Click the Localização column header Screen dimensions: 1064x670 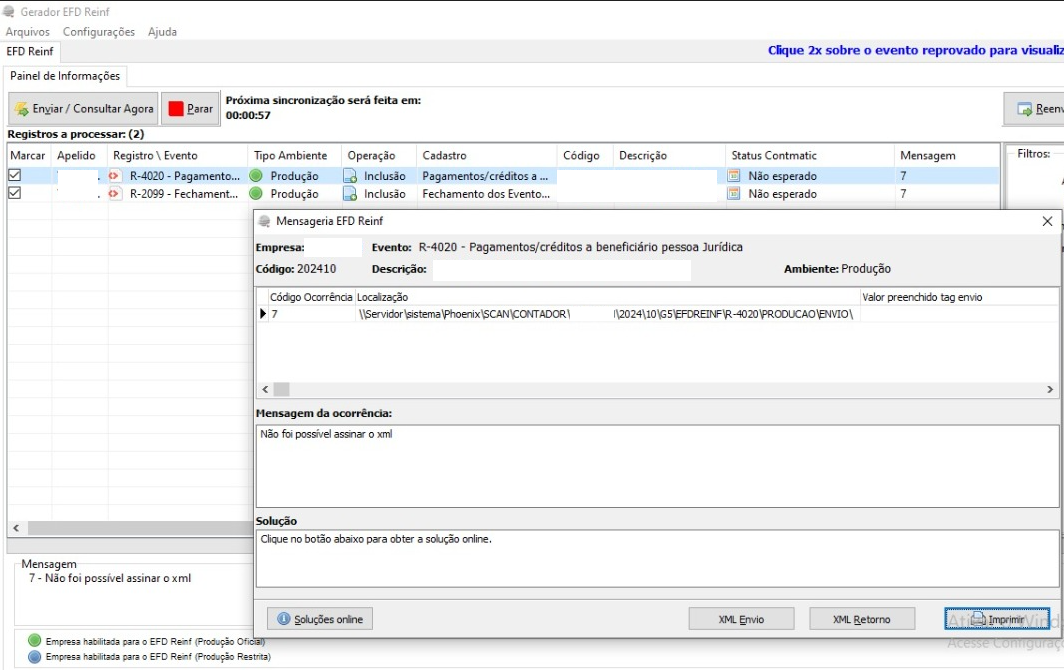(607, 297)
